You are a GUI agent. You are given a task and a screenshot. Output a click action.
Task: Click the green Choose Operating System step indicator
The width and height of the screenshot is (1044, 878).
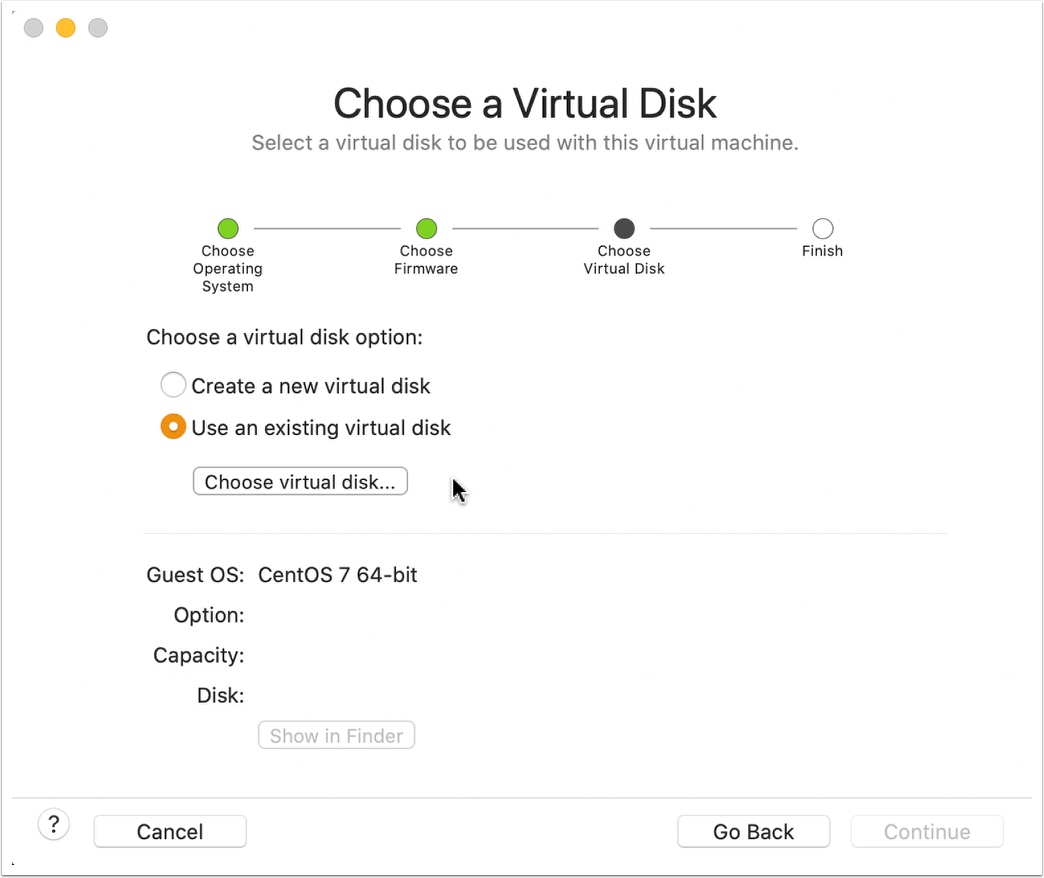228,228
